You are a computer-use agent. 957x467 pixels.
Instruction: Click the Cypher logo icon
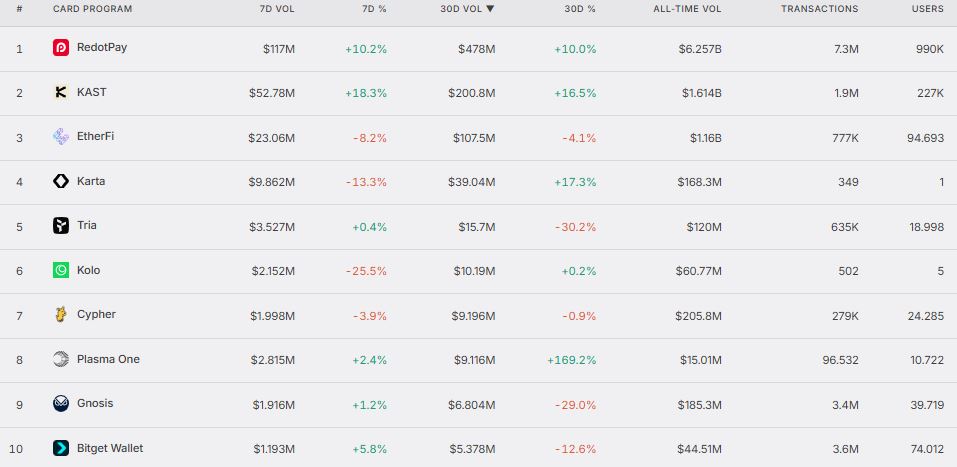(x=61, y=315)
